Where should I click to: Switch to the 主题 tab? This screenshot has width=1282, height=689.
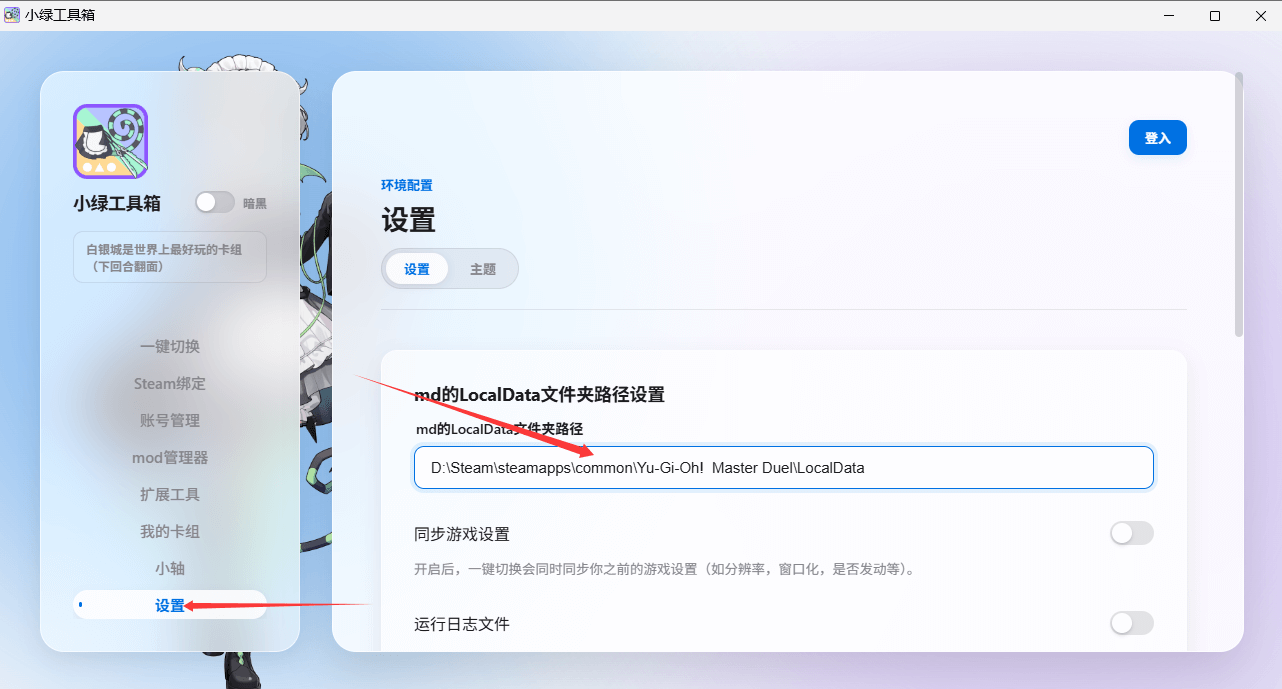[483, 268]
